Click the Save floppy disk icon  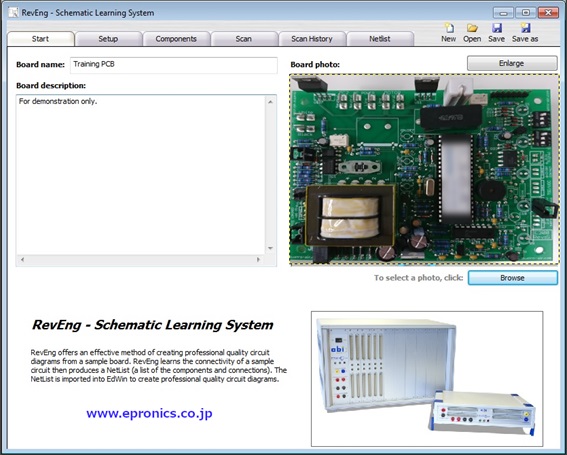(496, 28)
